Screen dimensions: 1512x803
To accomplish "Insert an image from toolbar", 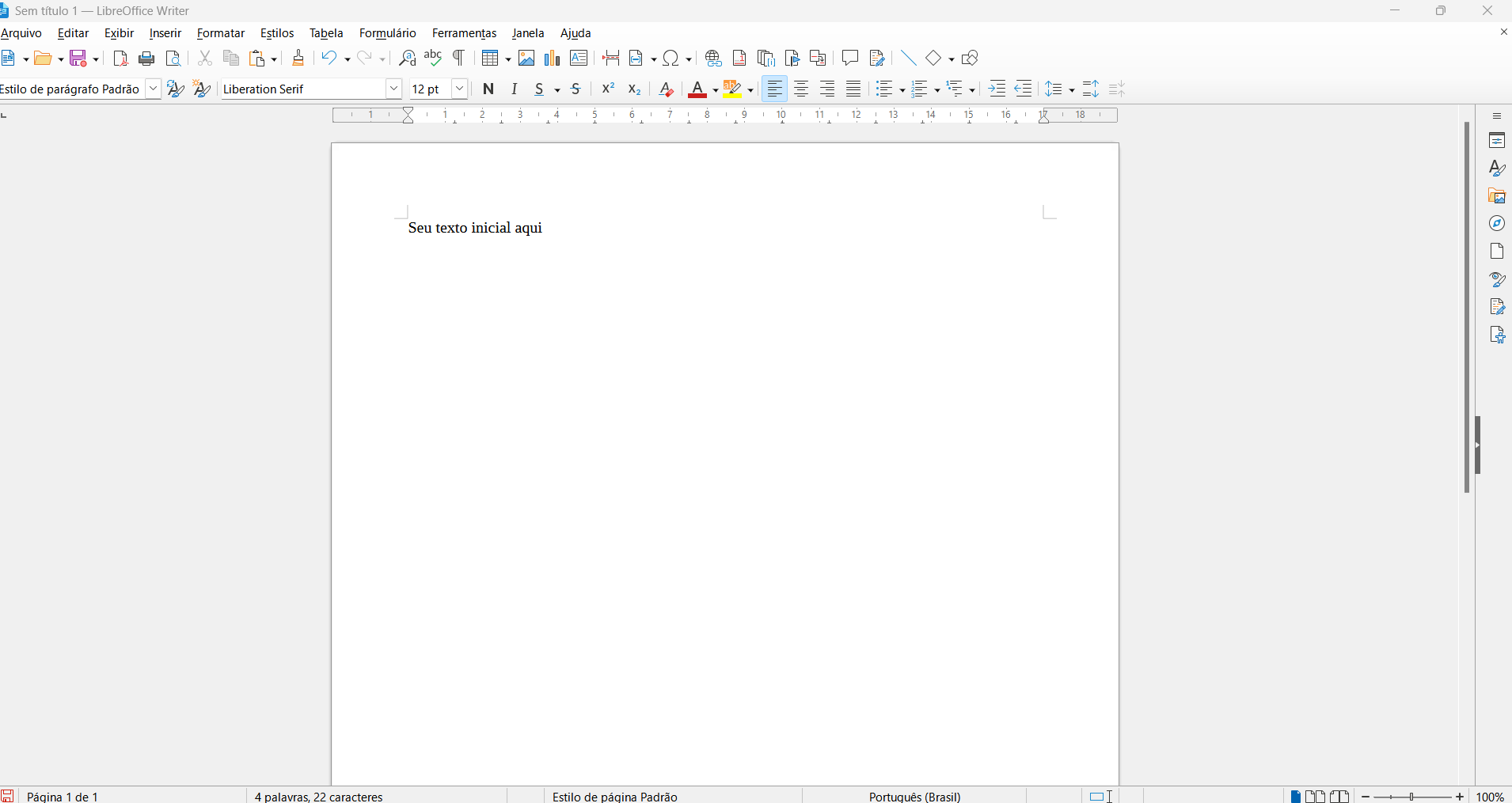I will pos(526,58).
